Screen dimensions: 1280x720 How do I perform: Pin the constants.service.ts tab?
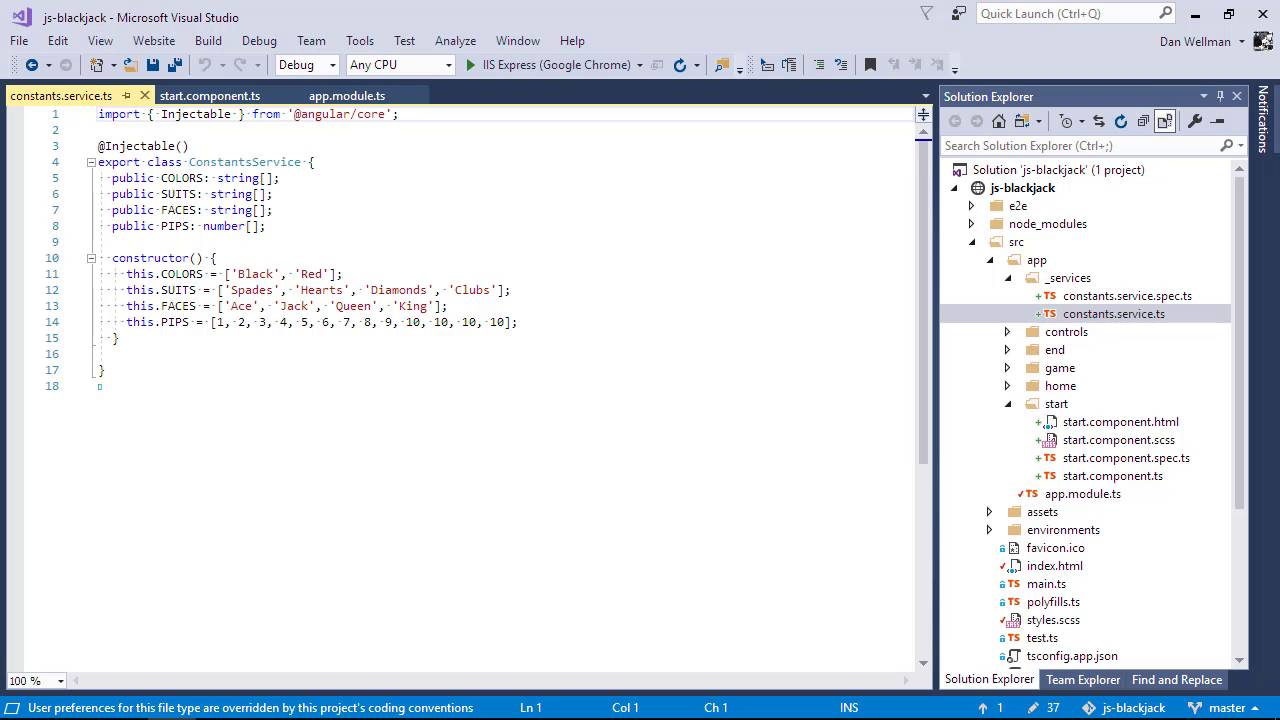coord(127,95)
